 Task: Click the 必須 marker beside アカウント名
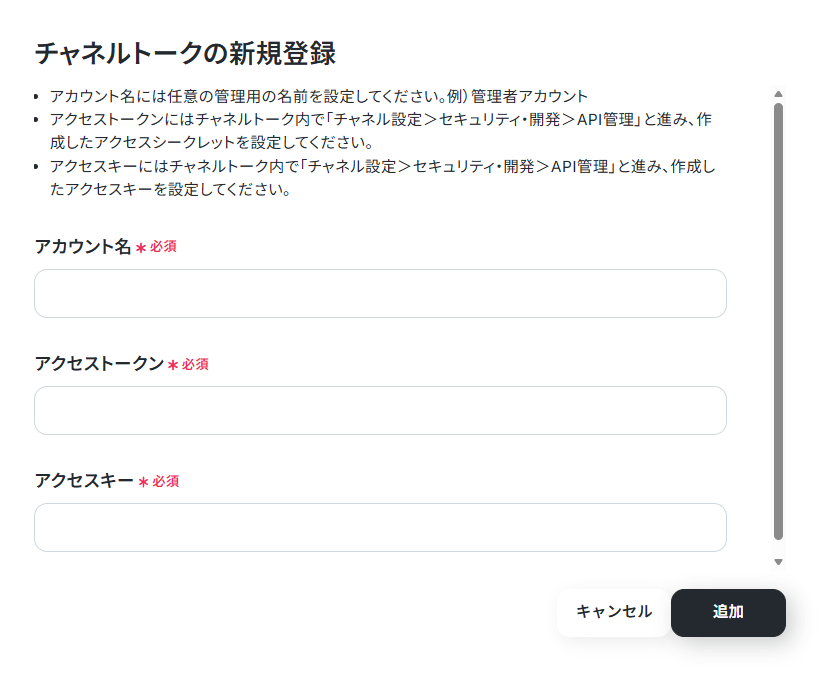[163, 247]
